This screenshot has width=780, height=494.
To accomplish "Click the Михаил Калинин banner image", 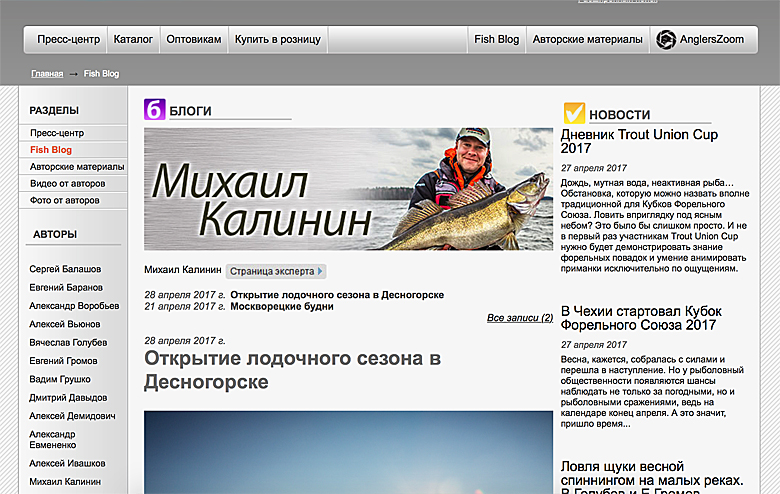I will tap(348, 189).
